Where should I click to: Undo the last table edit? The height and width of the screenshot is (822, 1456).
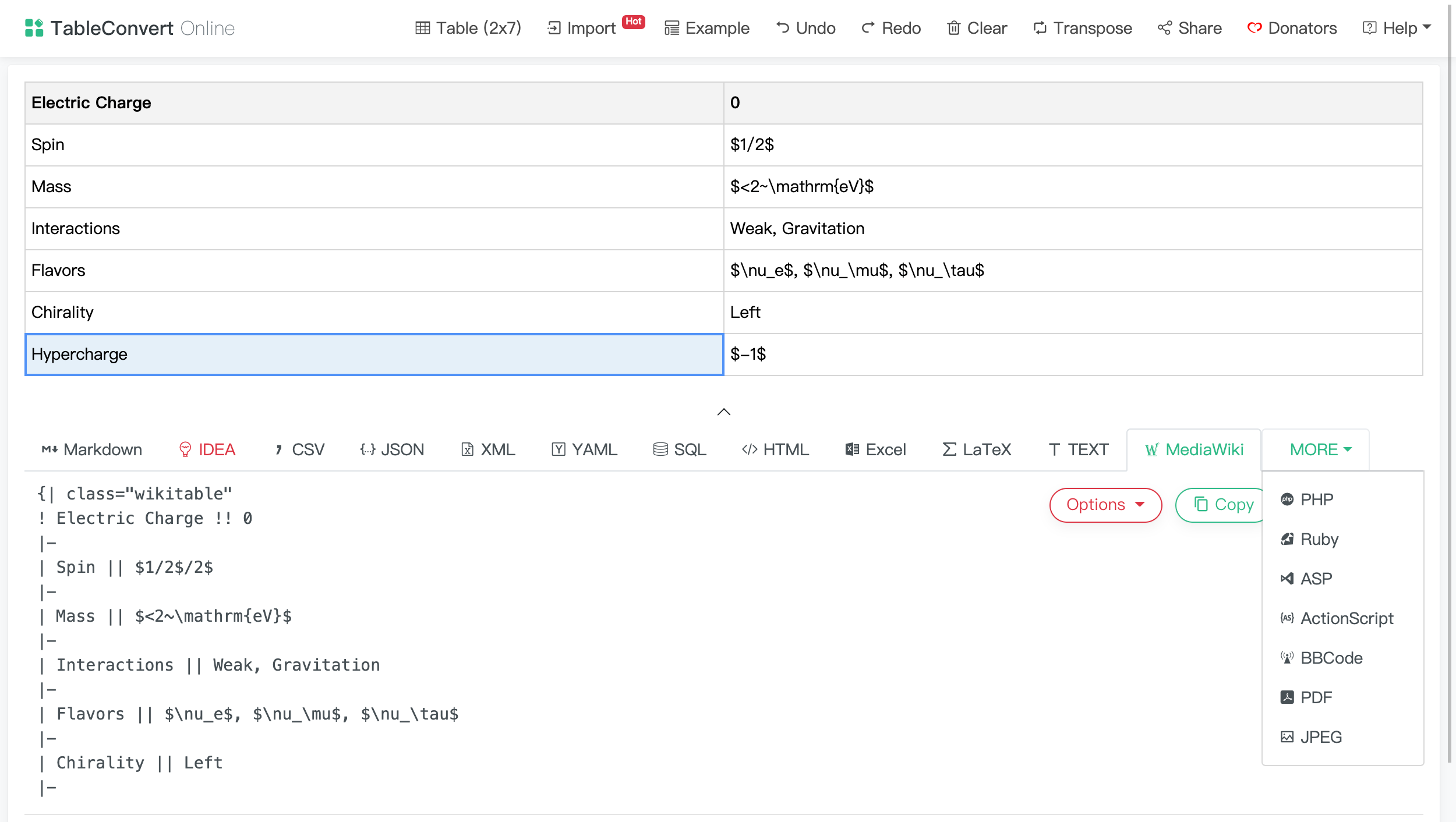pos(805,28)
